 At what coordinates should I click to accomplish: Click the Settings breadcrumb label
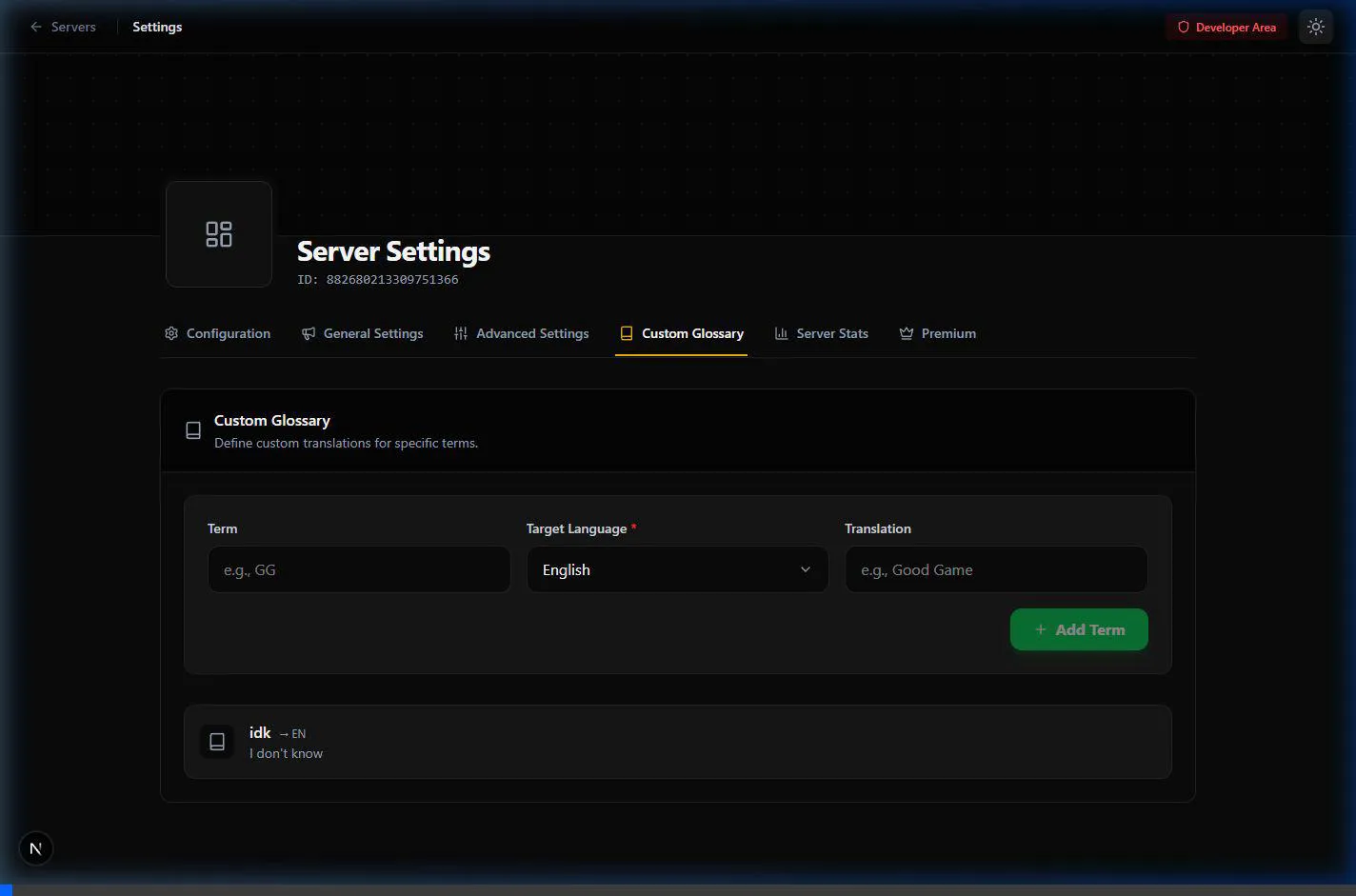[x=157, y=28]
